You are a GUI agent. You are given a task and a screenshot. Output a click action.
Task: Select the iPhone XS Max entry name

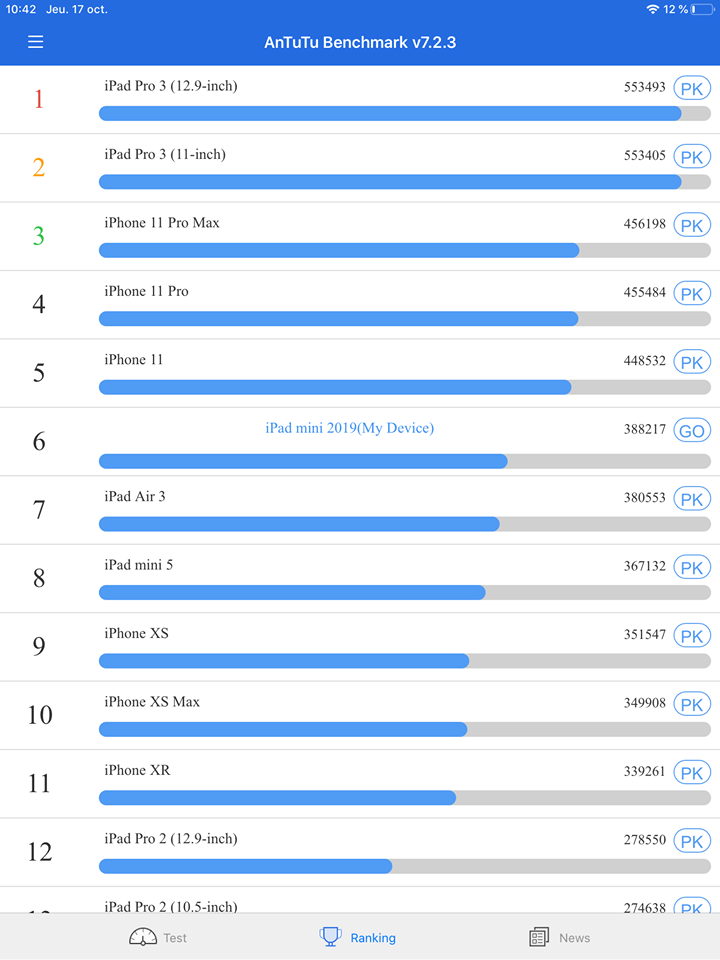coord(152,702)
